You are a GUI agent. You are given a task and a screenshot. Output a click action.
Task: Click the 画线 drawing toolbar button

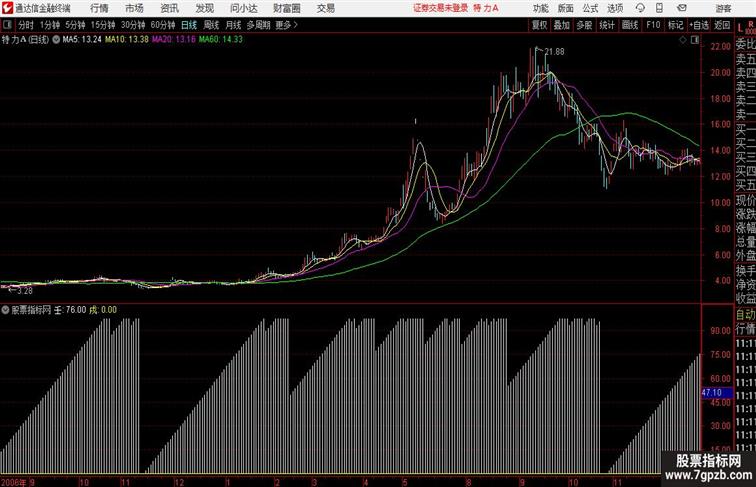(x=630, y=25)
